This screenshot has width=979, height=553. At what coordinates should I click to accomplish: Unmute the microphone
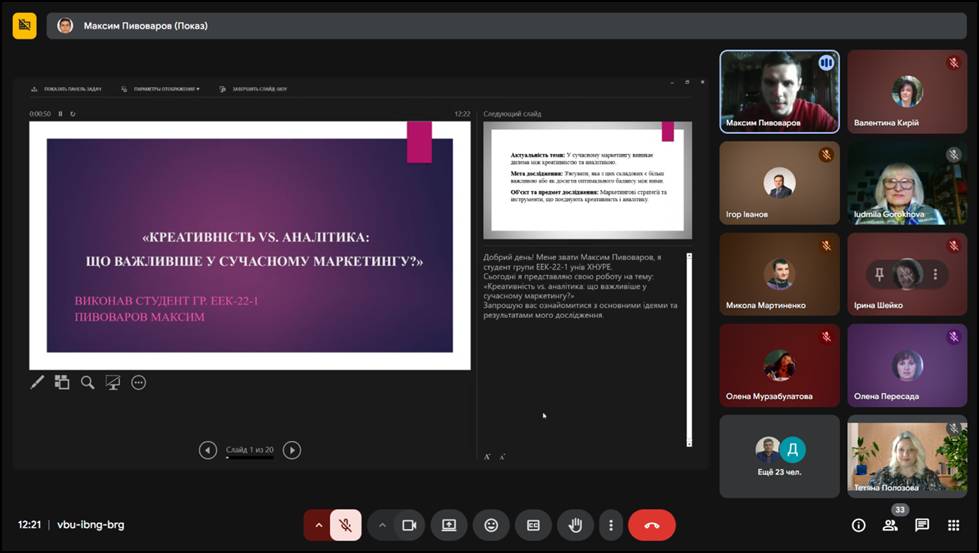coord(345,525)
